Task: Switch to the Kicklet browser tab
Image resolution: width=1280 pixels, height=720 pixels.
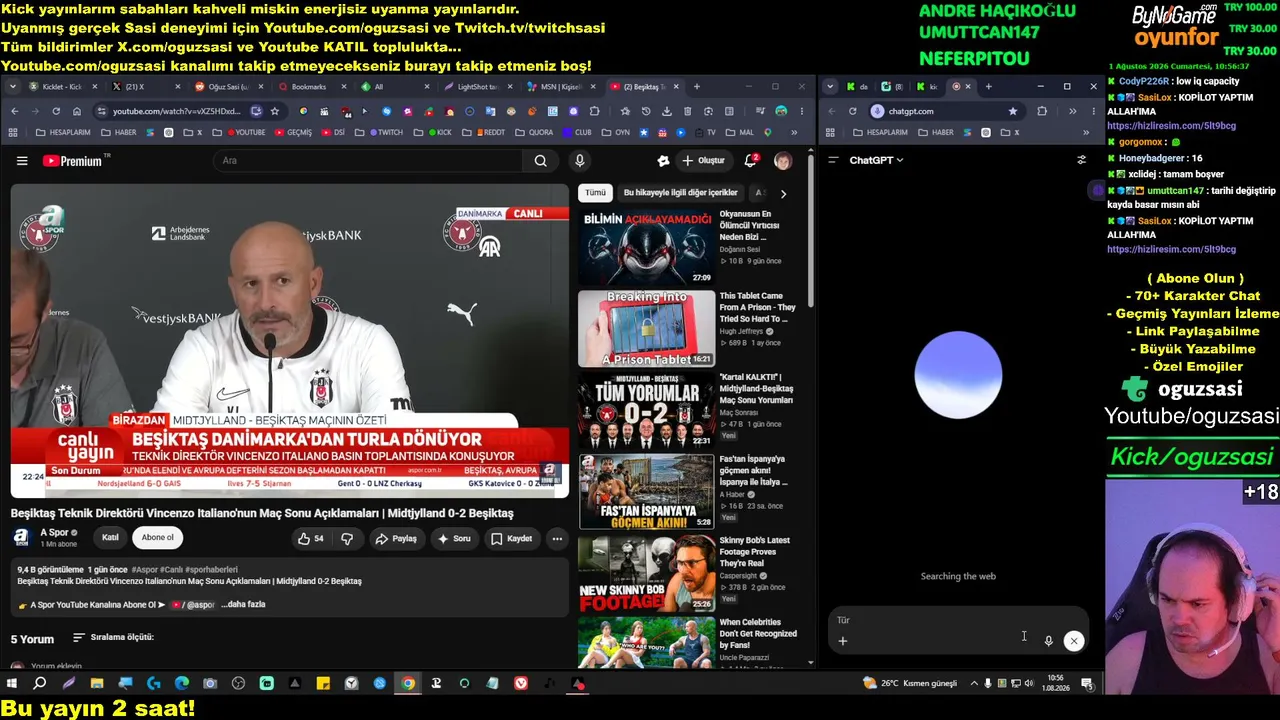Action: click(x=62, y=87)
